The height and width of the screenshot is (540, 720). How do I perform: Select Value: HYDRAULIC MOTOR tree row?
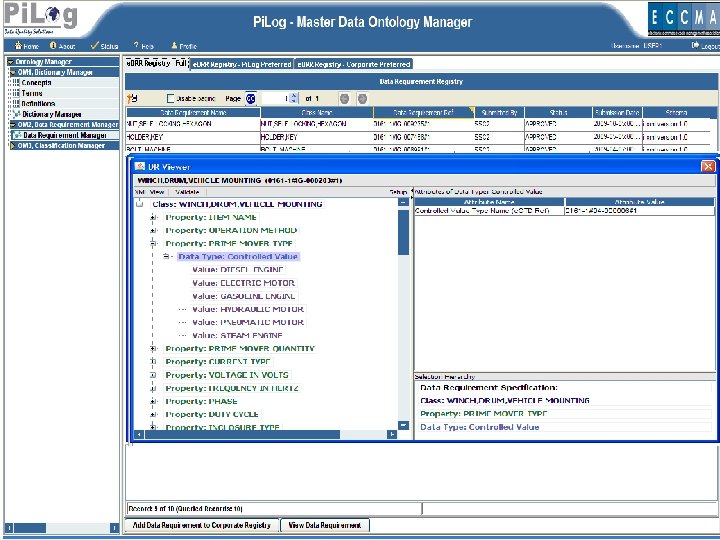point(248,309)
